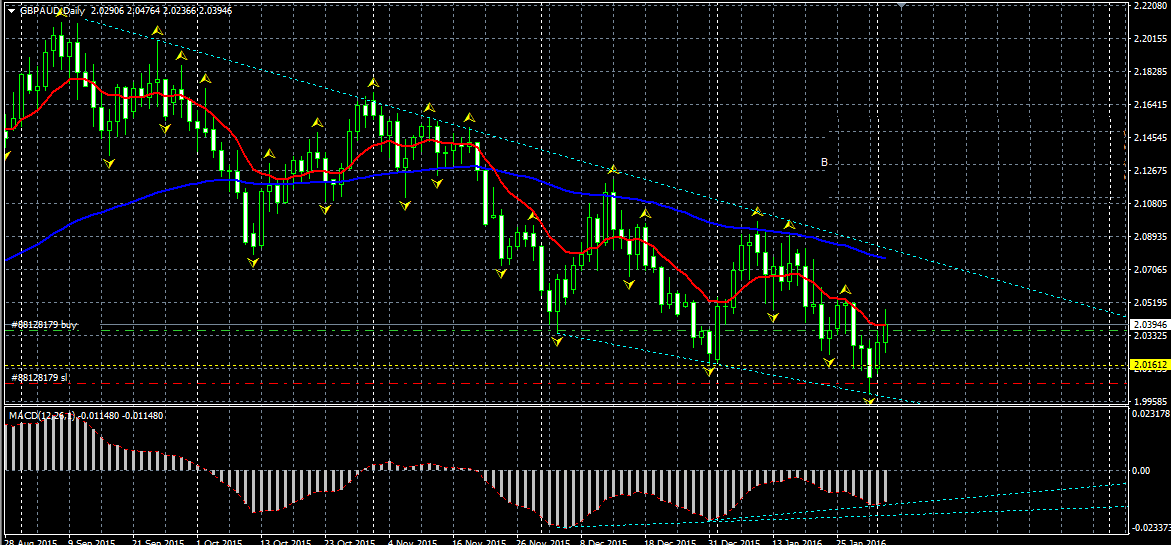Image resolution: width=1171 pixels, height=545 pixels.
Task: Click the MACD(12,26,1) indicator label
Action: (x=42, y=415)
